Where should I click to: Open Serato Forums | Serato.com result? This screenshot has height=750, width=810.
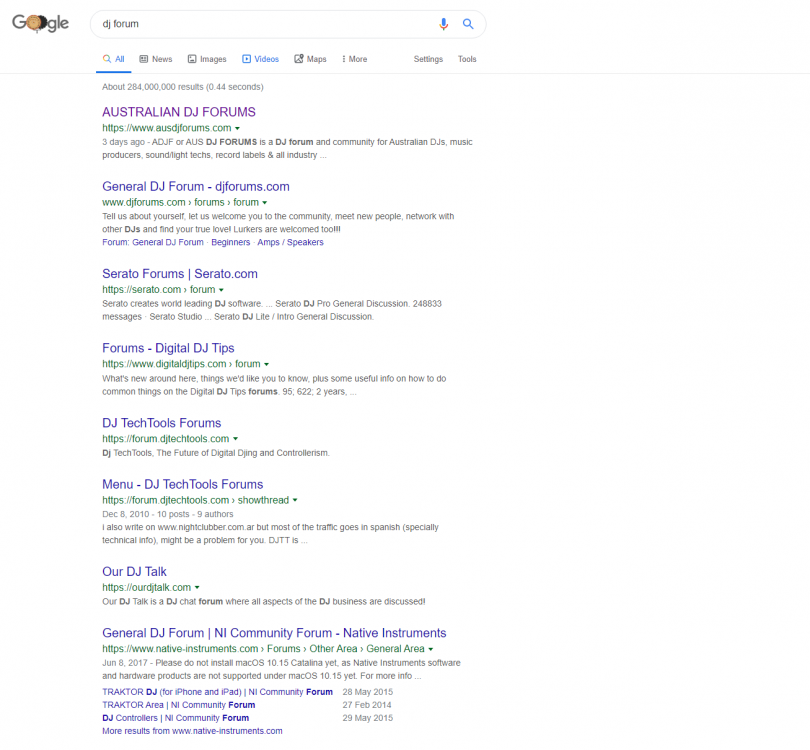(180, 274)
